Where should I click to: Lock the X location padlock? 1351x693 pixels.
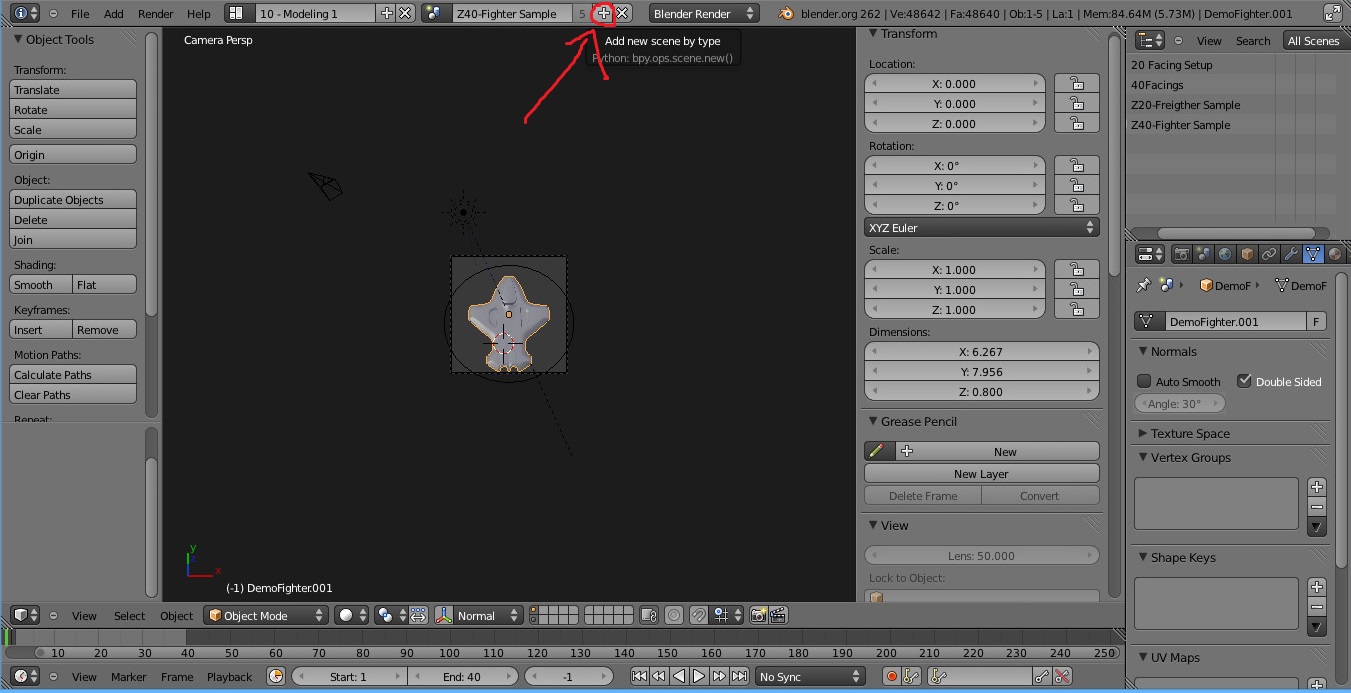pyautogui.click(x=1076, y=84)
